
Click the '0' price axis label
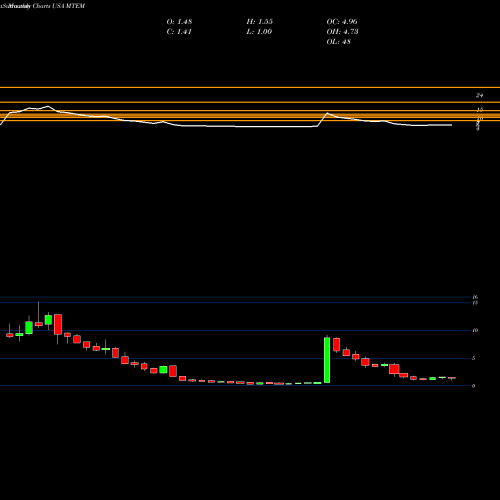click(473, 386)
